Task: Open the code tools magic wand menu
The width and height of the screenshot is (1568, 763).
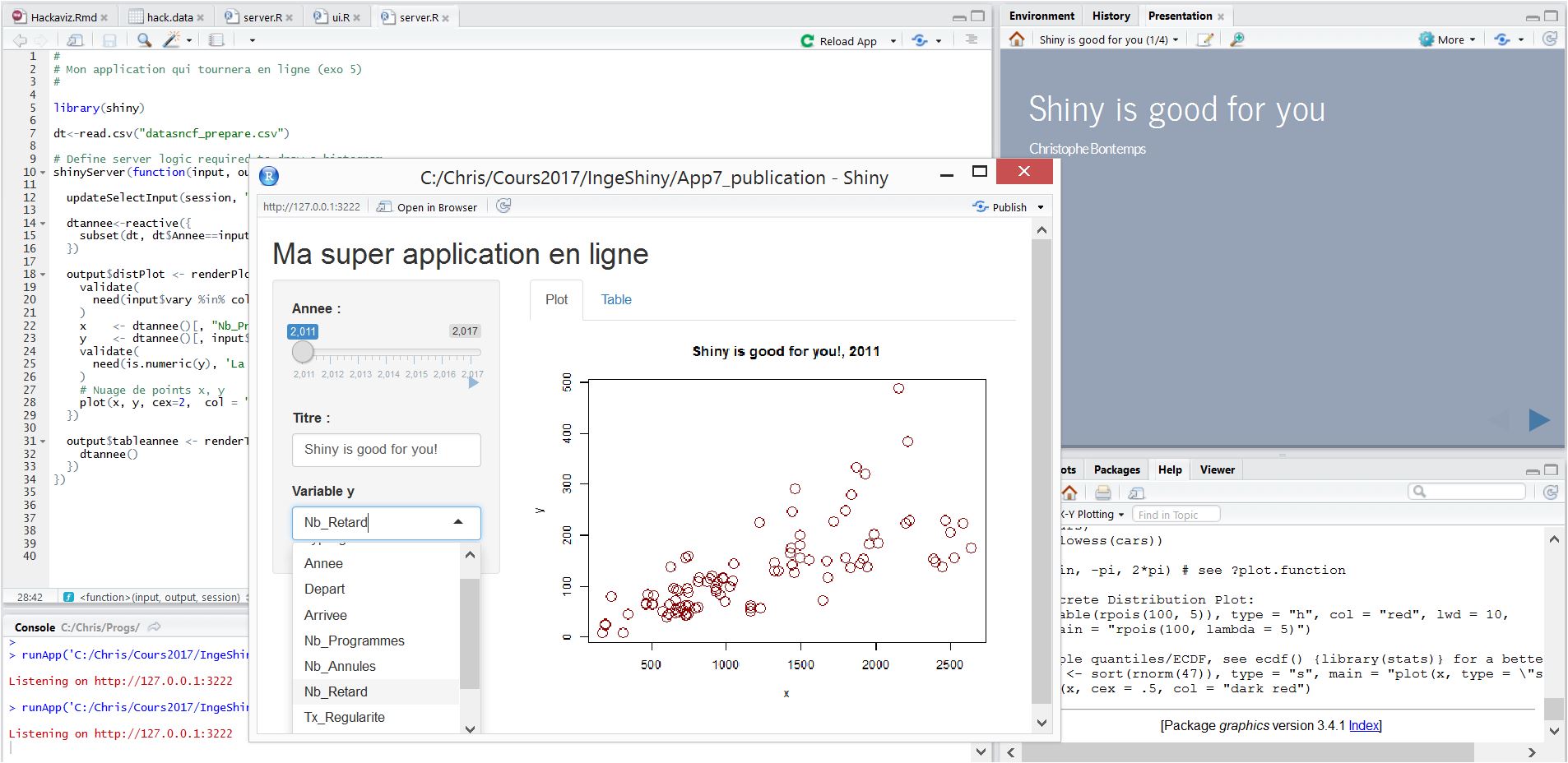Action: [176, 39]
